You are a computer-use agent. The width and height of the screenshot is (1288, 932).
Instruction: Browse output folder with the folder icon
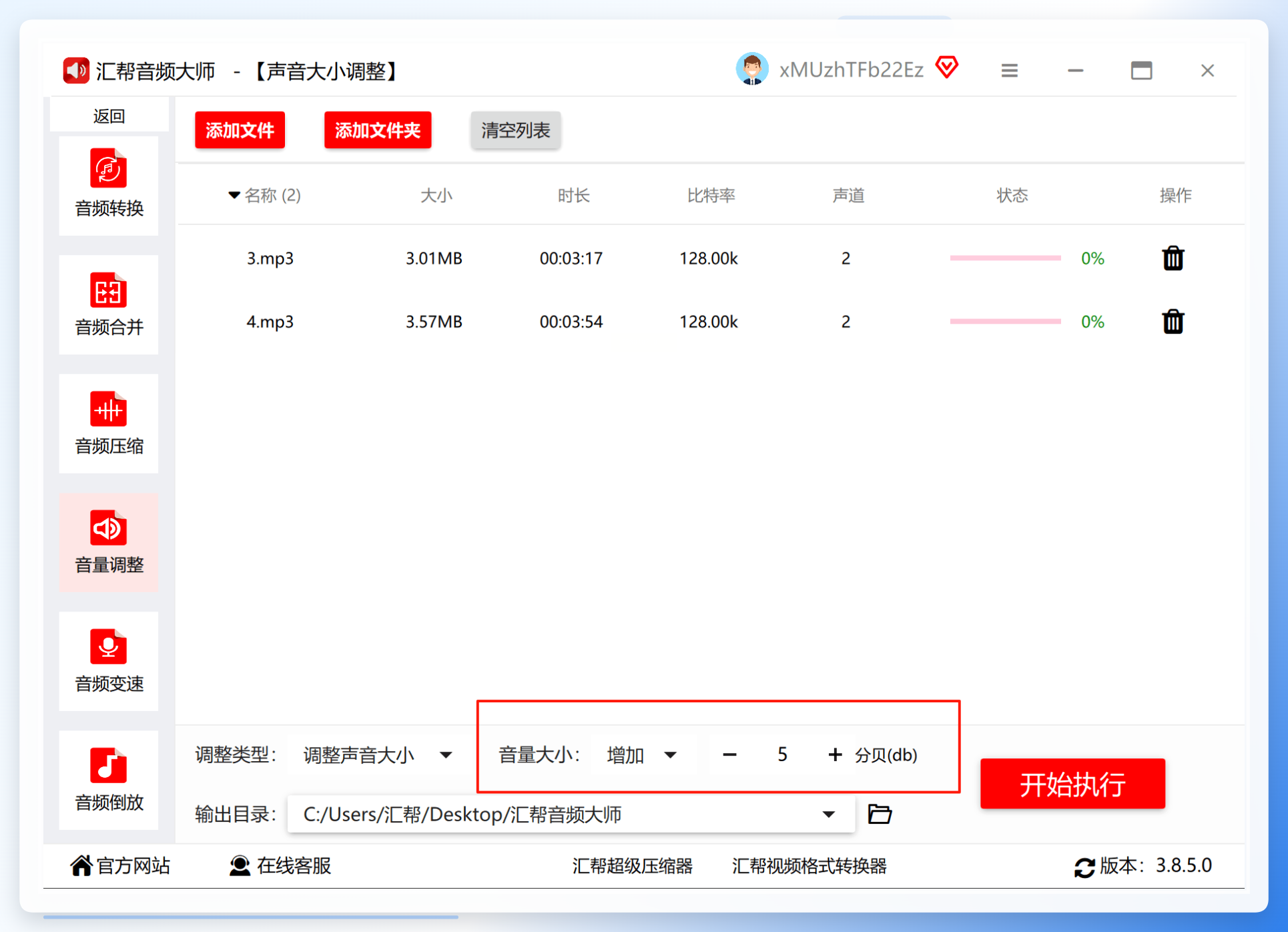click(x=880, y=814)
